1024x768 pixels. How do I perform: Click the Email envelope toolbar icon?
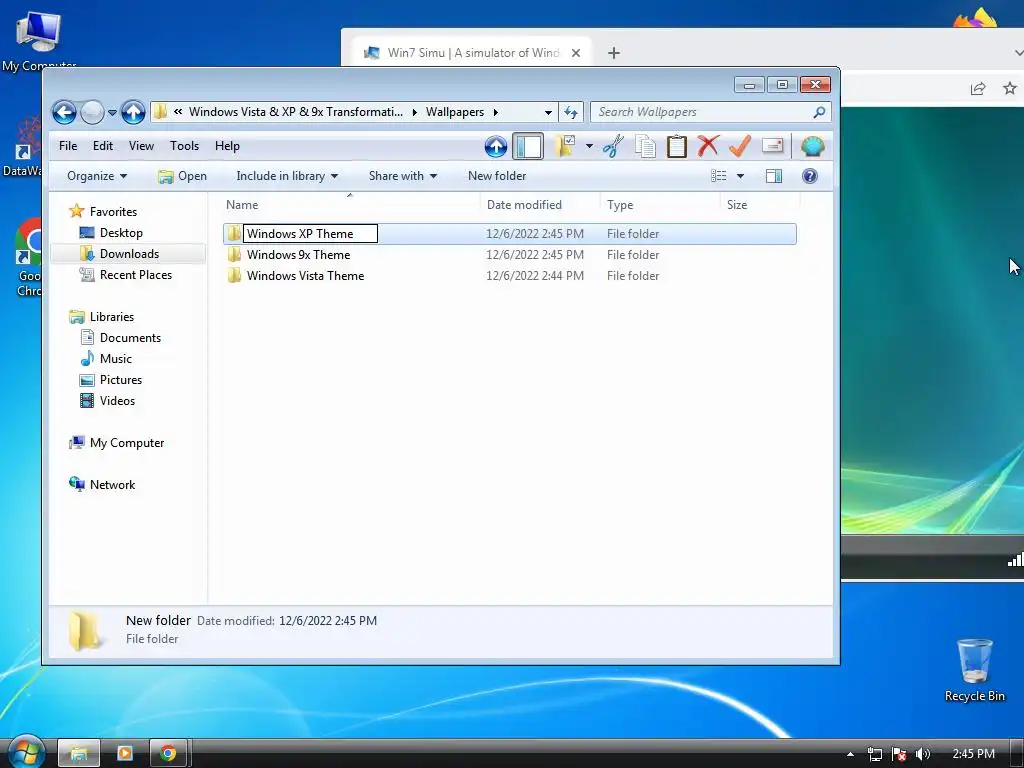772,146
